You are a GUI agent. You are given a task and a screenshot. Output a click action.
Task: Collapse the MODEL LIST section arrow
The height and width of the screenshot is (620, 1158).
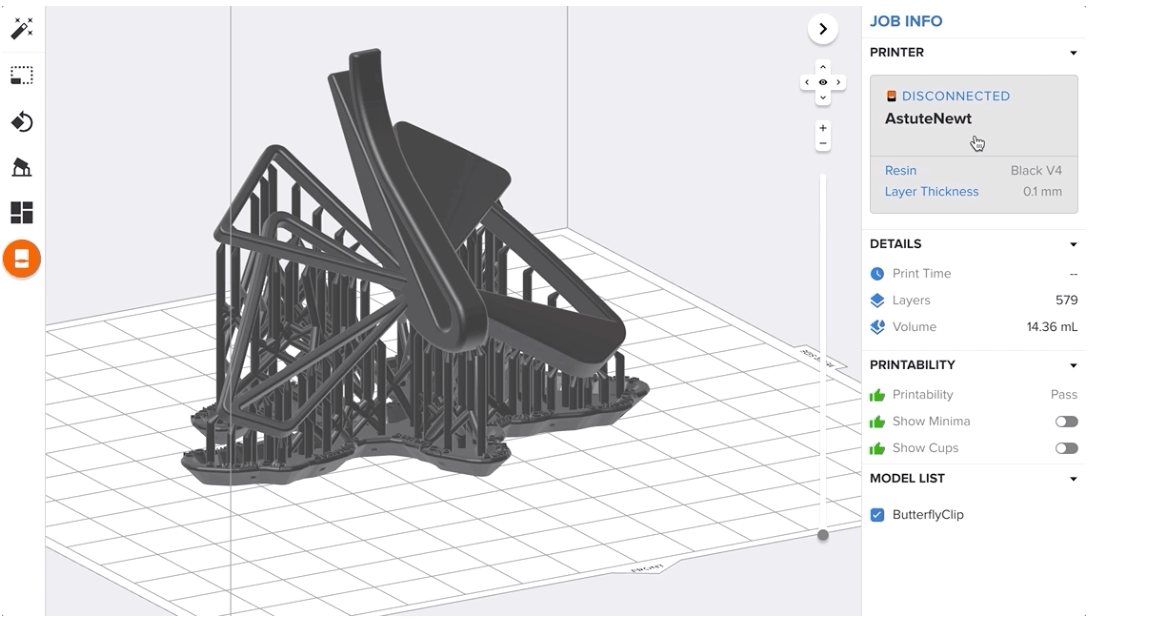pos(1074,479)
